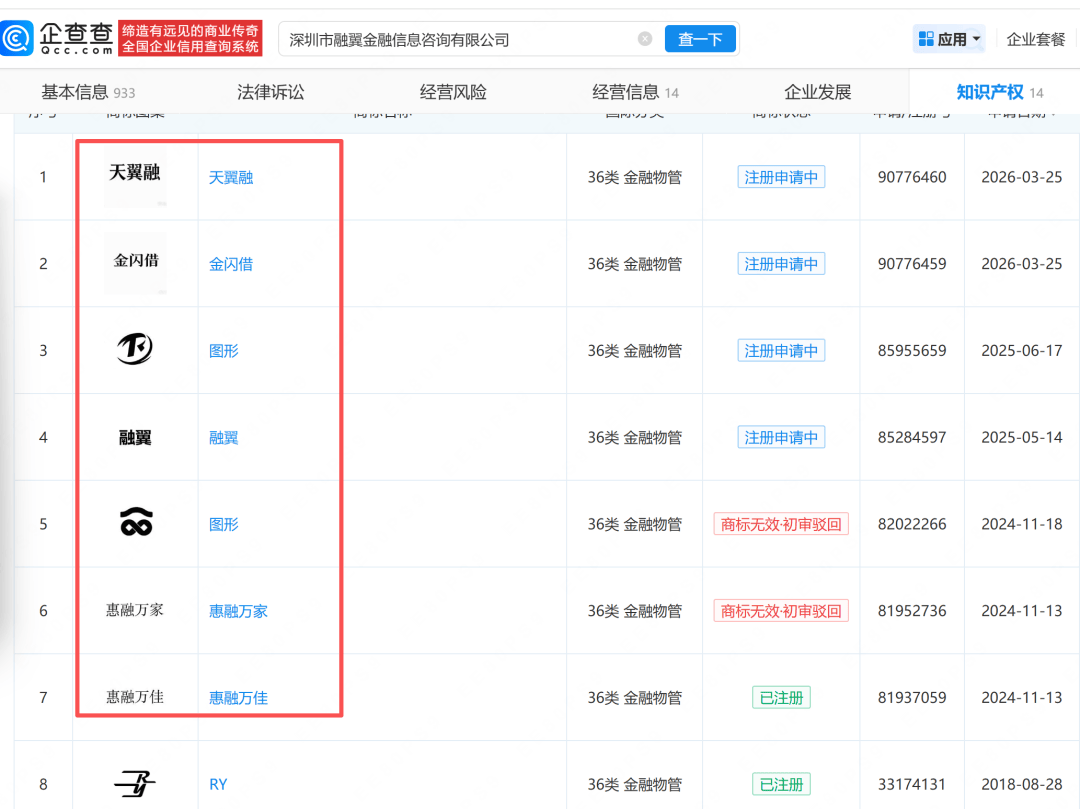Select the application date 2025-05-14
The image size is (1080, 809).
(1021, 437)
